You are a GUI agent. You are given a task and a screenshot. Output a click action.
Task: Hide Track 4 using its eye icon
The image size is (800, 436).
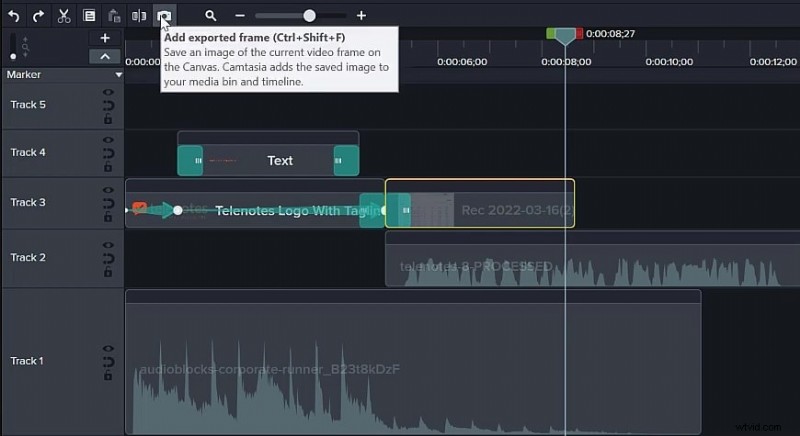click(x=108, y=140)
